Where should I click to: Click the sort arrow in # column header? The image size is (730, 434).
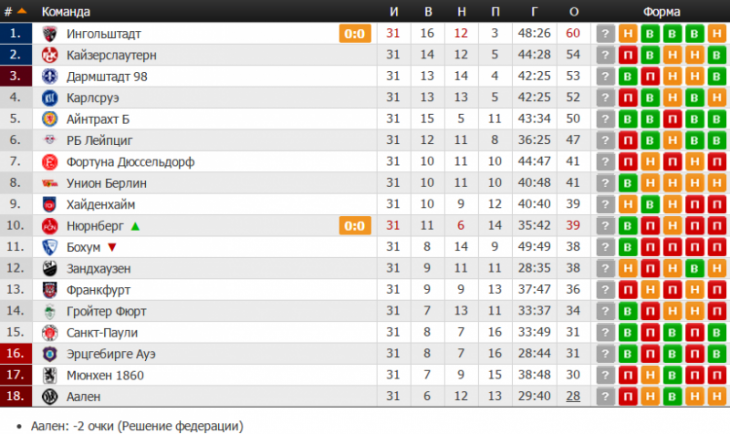pos(21,11)
